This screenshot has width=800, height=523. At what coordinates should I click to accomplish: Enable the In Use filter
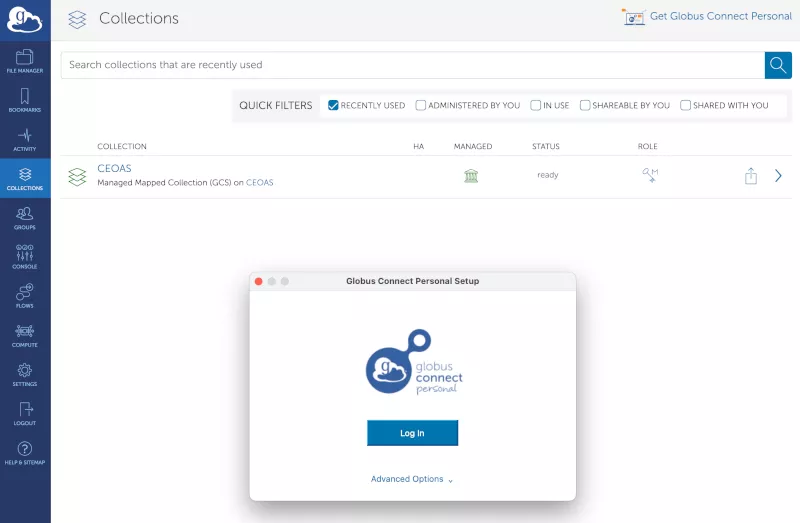[x=535, y=105]
